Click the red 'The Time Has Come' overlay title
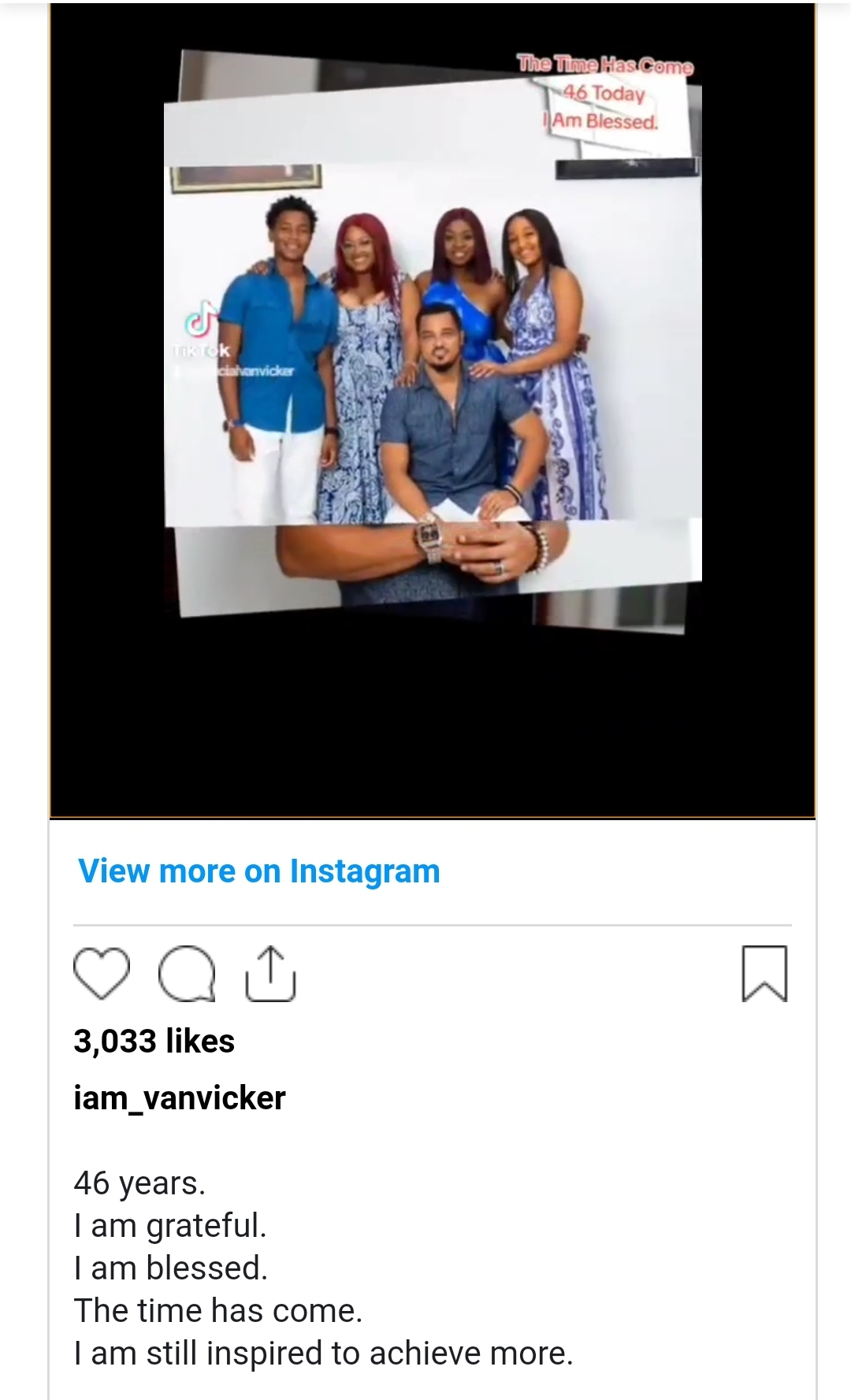This screenshot has width=851, height=1400. click(x=604, y=65)
